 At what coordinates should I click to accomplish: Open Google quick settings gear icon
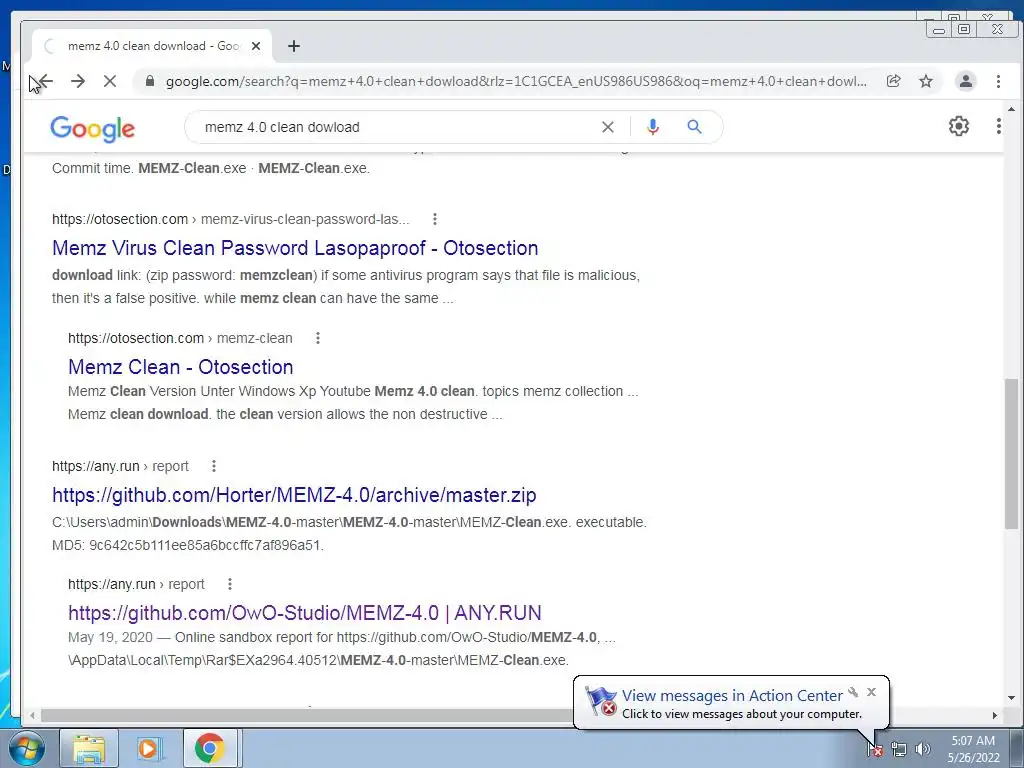click(x=959, y=126)
